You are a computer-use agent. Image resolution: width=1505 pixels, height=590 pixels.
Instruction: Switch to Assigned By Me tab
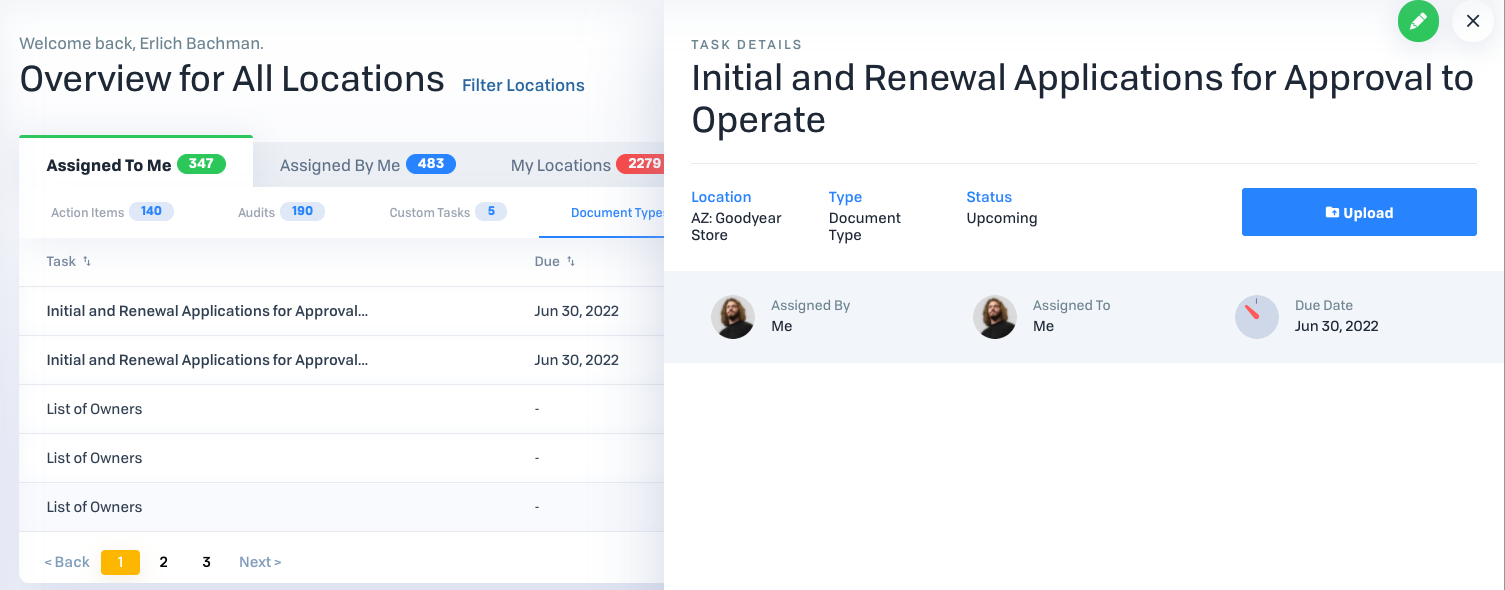pyautogui.click(x=366, y=165)
